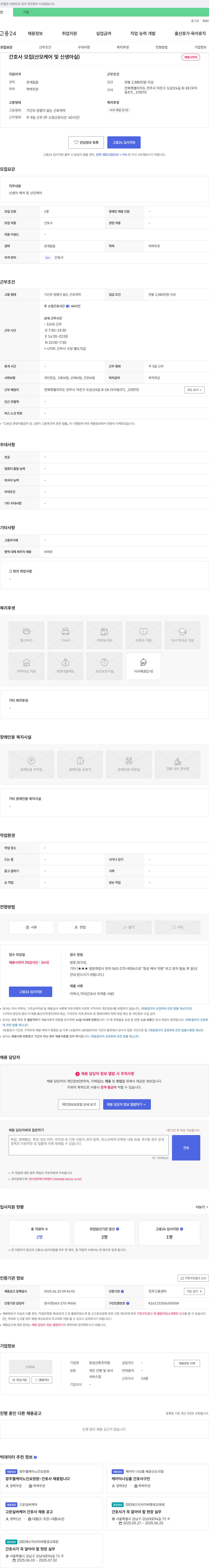This screenshot has width=209, height=1568.
Task: Click the 모성보호시설 icon
Action: [104, 666]
